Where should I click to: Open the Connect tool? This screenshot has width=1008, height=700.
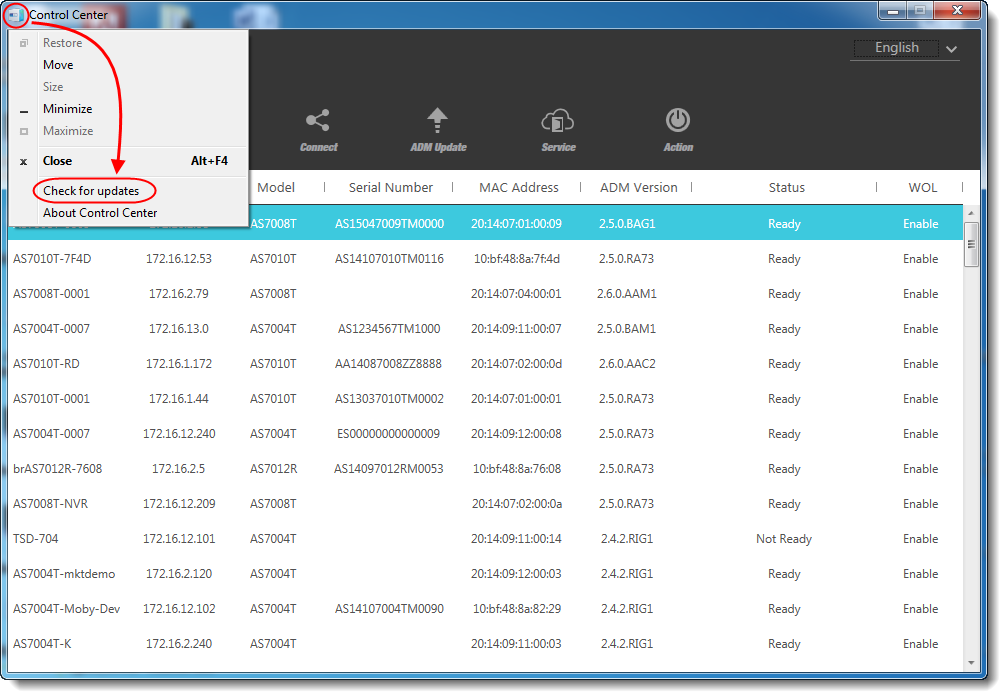pos(318,128)
